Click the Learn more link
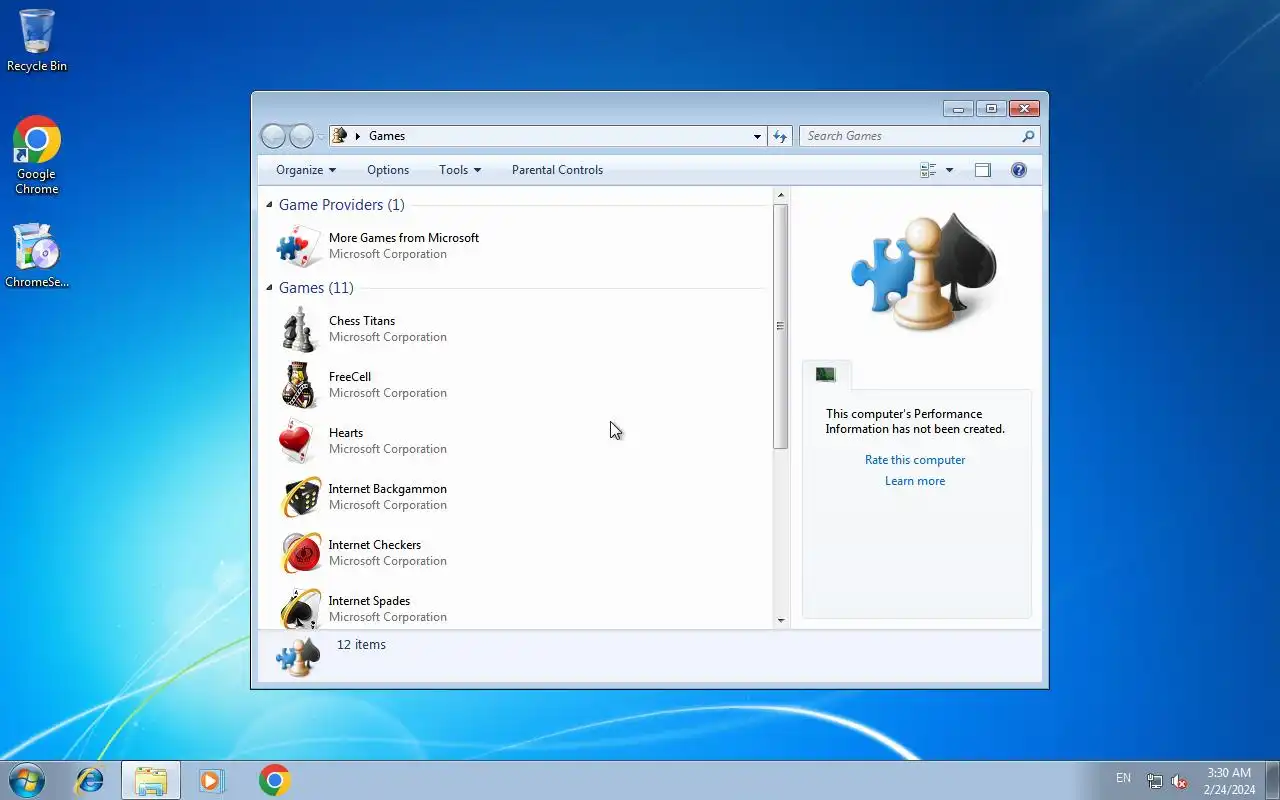This screenshot has height=800, width=1280. [x=915, y=481]
